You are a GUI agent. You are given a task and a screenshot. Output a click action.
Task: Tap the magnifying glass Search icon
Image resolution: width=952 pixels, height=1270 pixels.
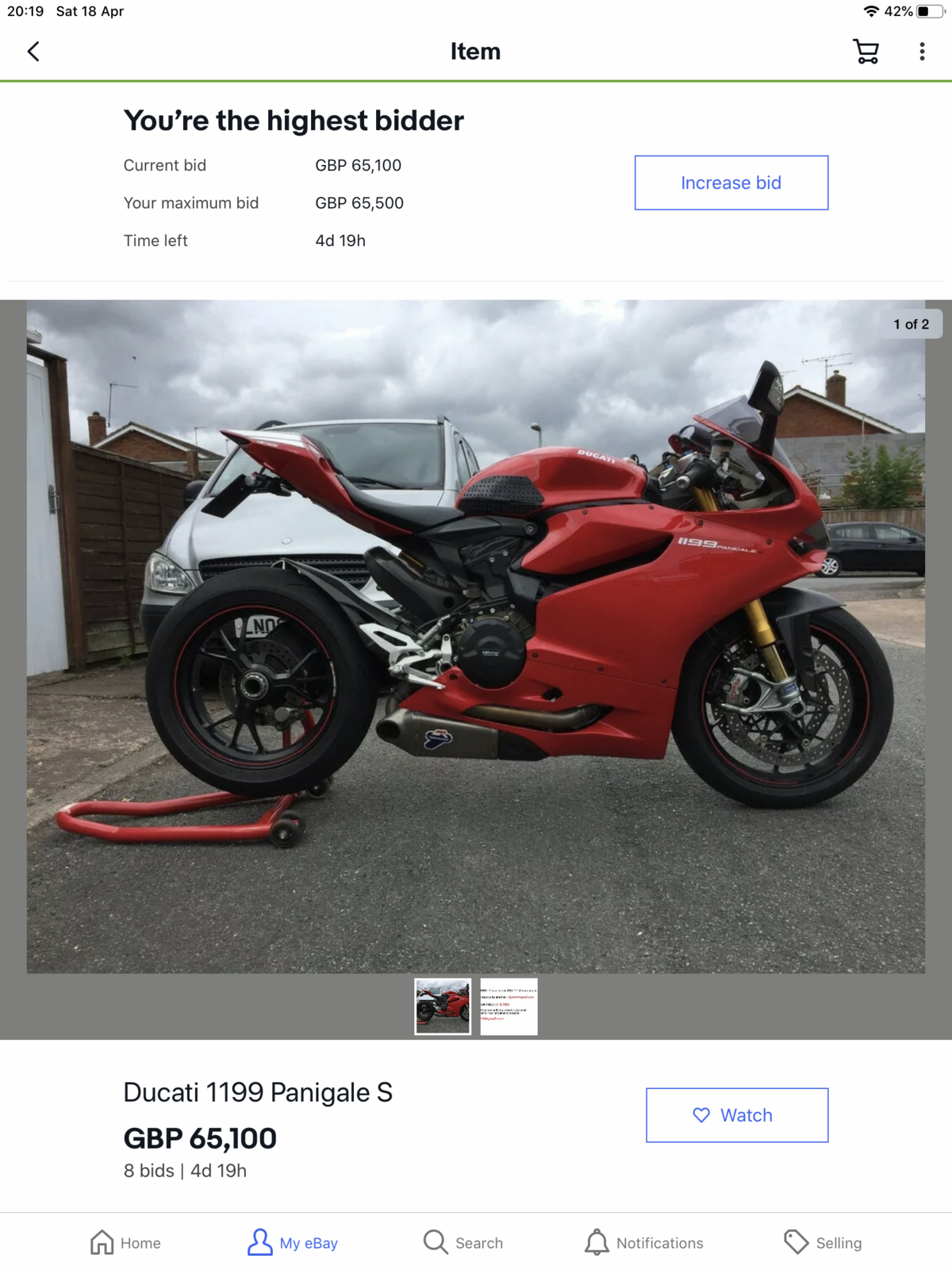click(x=436, y=1242)
